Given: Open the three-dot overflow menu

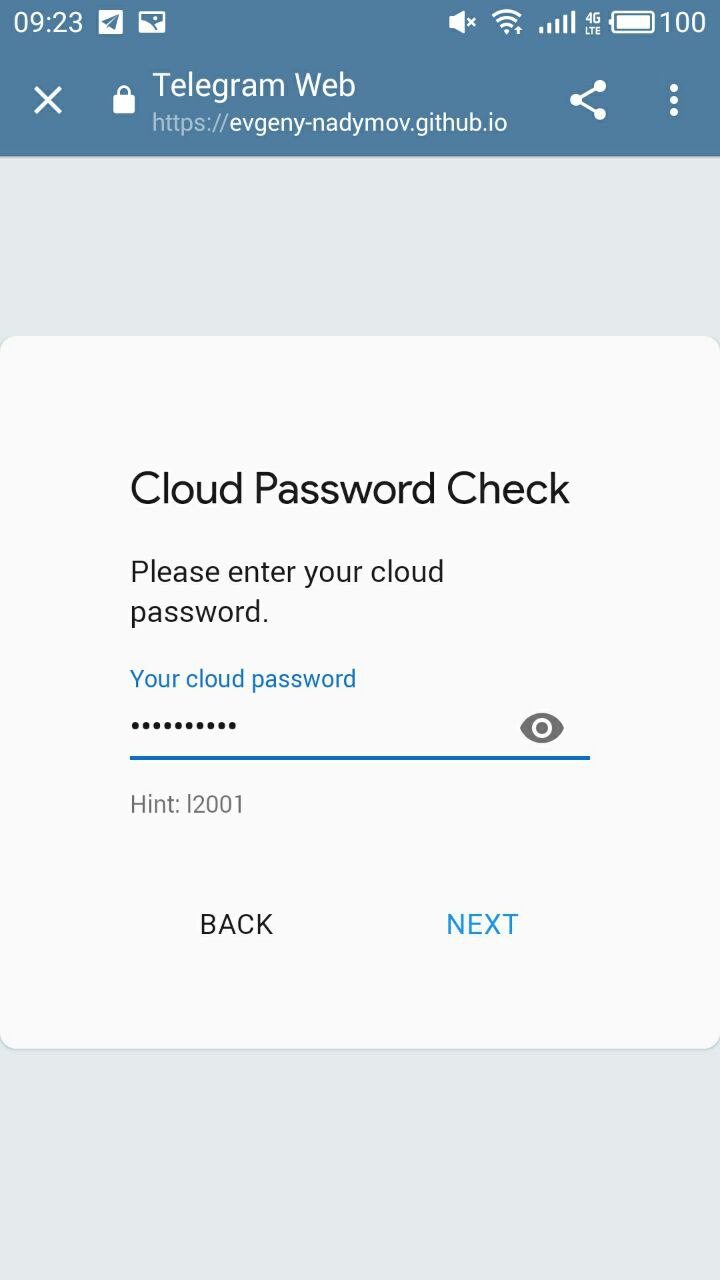Looking at the screenshot, I should (674, 100).
